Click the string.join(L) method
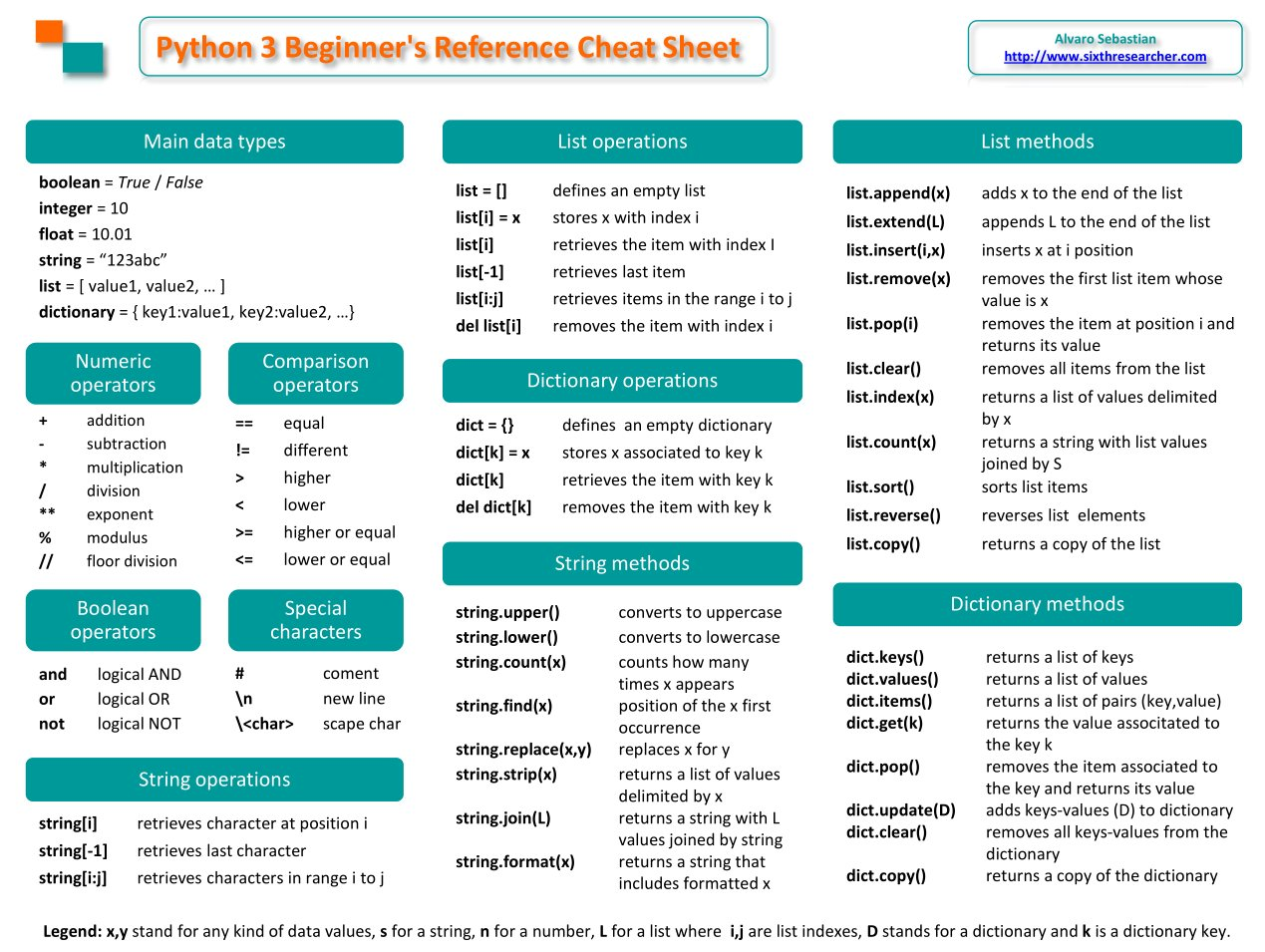 [502, 818]
